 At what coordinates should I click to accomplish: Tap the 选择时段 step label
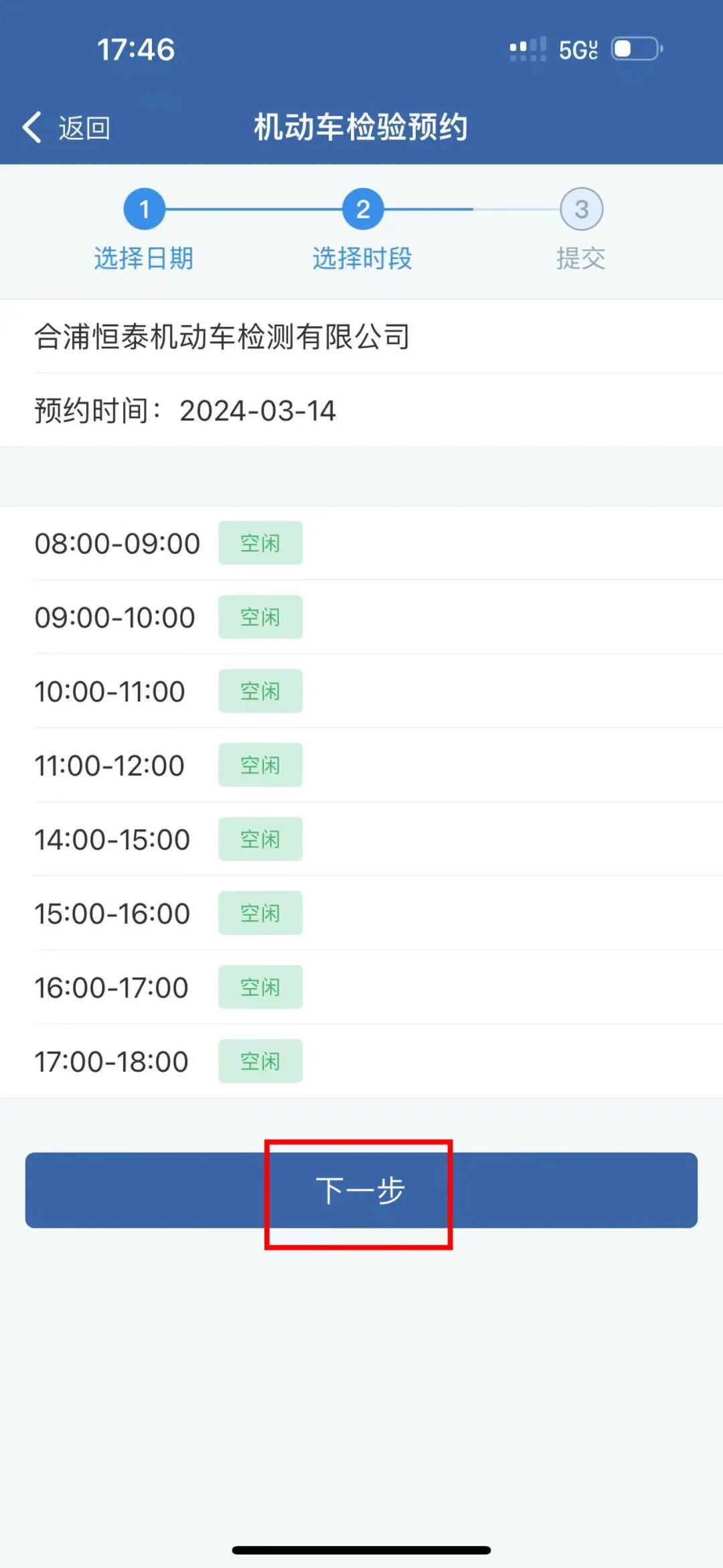pyautogui.click(x=362, y=258)
